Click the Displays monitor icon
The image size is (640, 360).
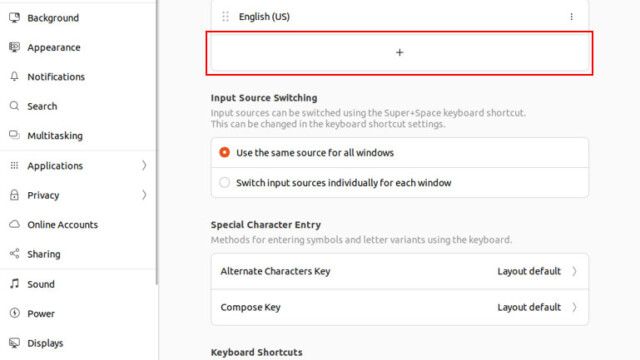click(14, 343)
